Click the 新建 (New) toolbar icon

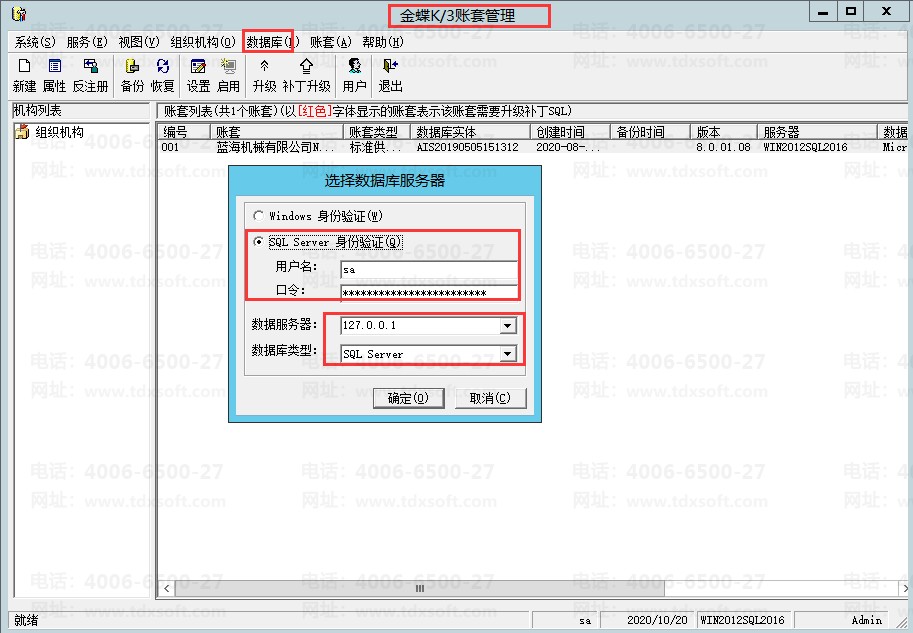tap(24, 76)
